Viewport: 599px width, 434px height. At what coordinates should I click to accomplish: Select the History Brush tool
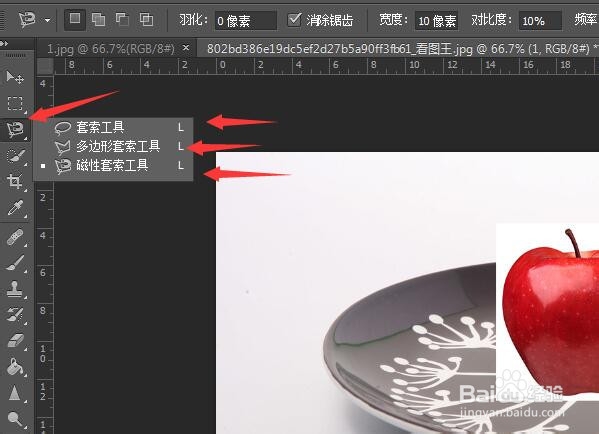pos(15,315)
